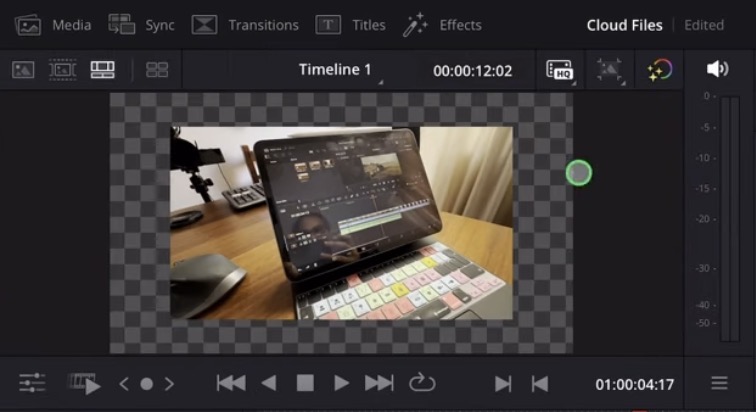This screenshot has width=756, height=412.
Task: Select Source Tape viewer mode icon
Action: pyautogui.click(x=63, y=70)
